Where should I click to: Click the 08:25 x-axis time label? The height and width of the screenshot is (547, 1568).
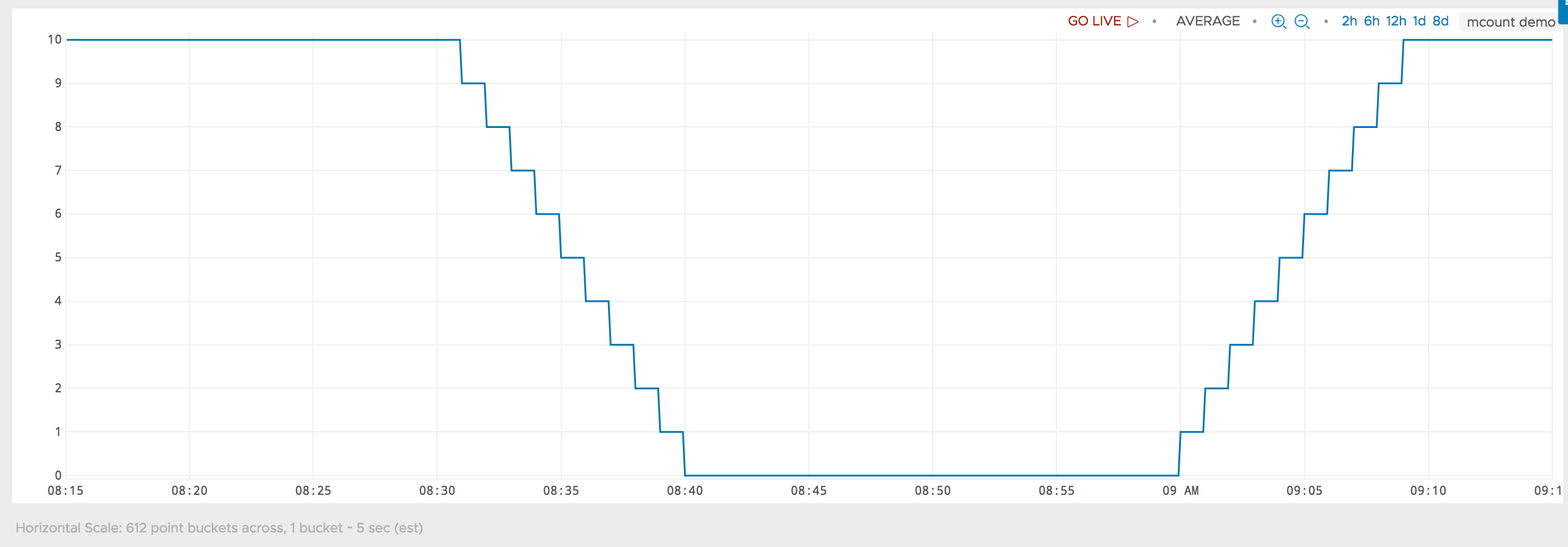click(313, 491)
